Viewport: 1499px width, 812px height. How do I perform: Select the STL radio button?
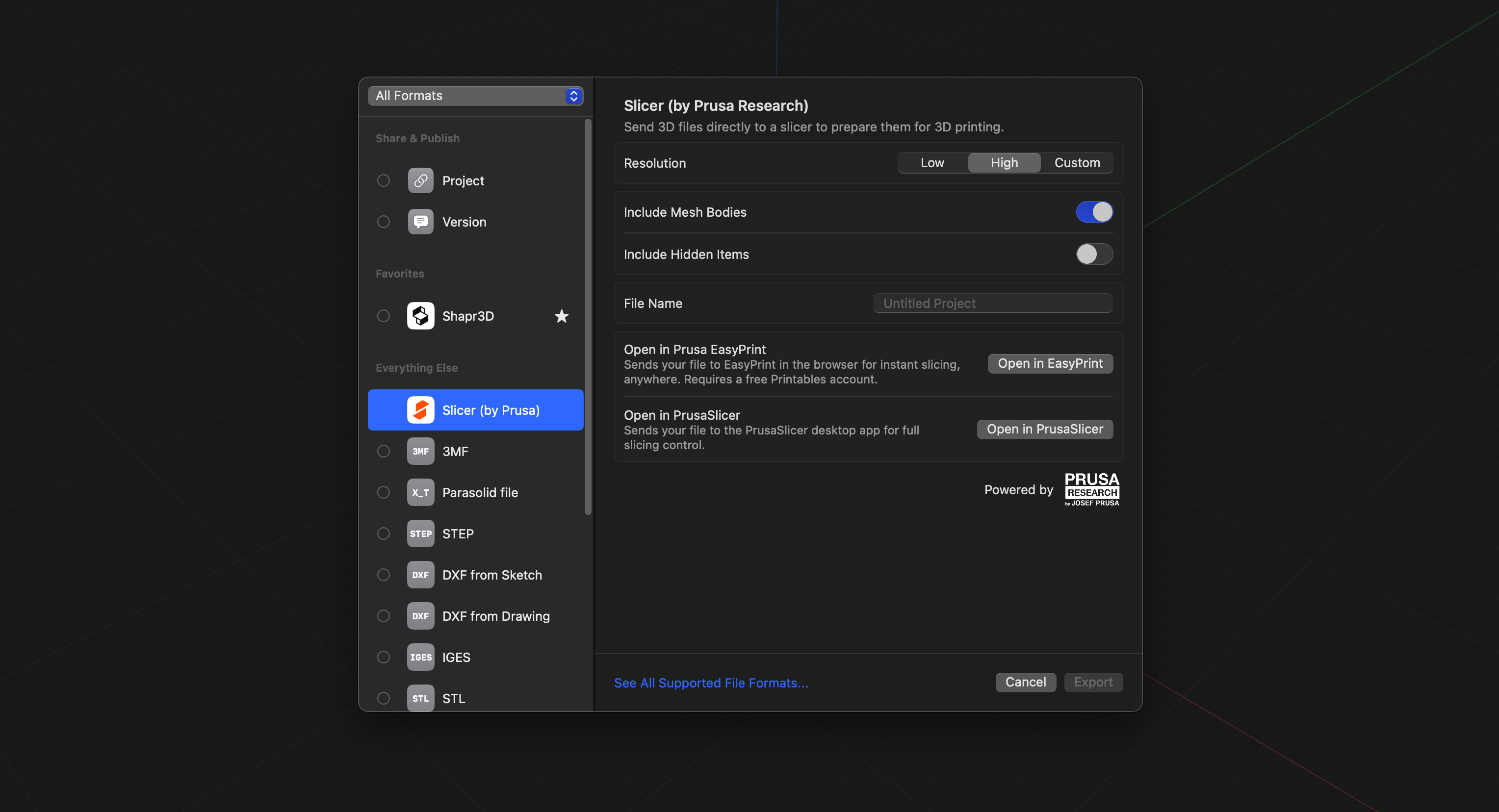point(383,698)
